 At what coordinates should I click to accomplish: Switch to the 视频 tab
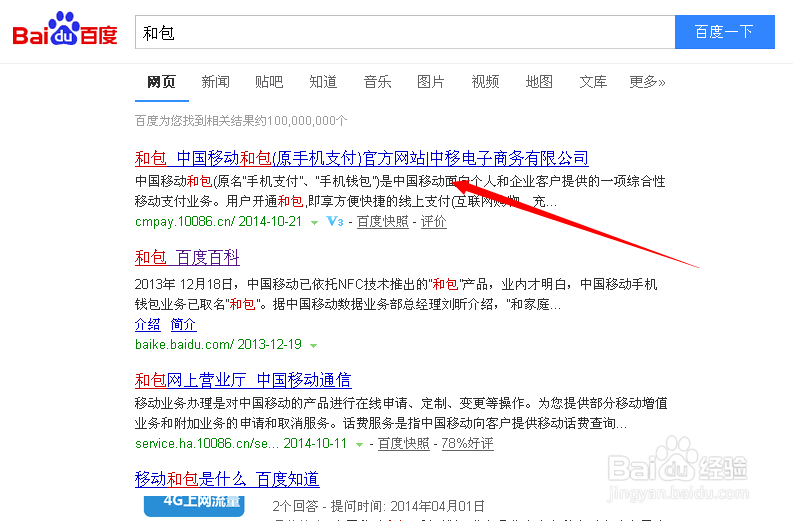[x=485, y=82]
